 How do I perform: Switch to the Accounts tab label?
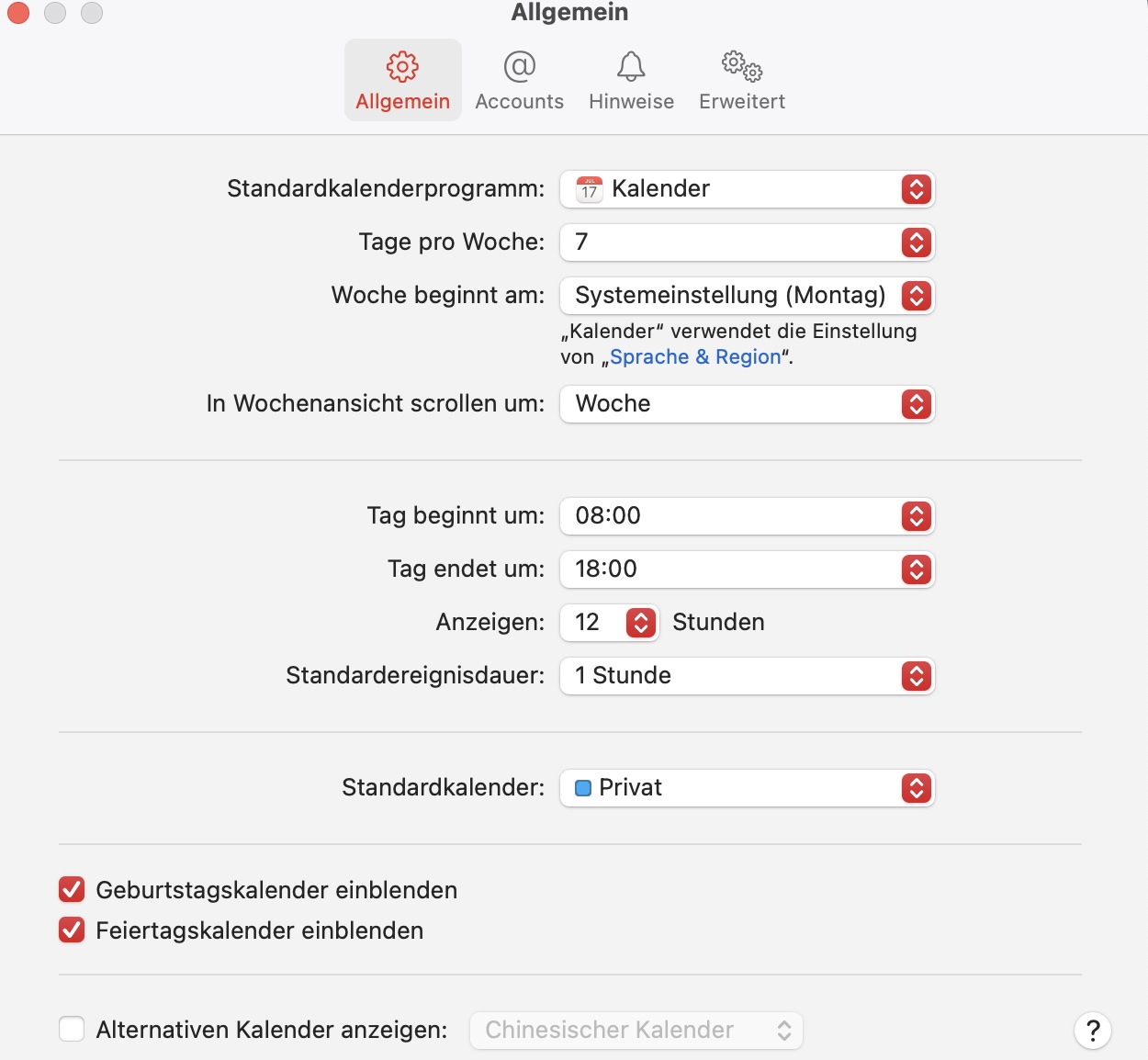click(519, 102)
